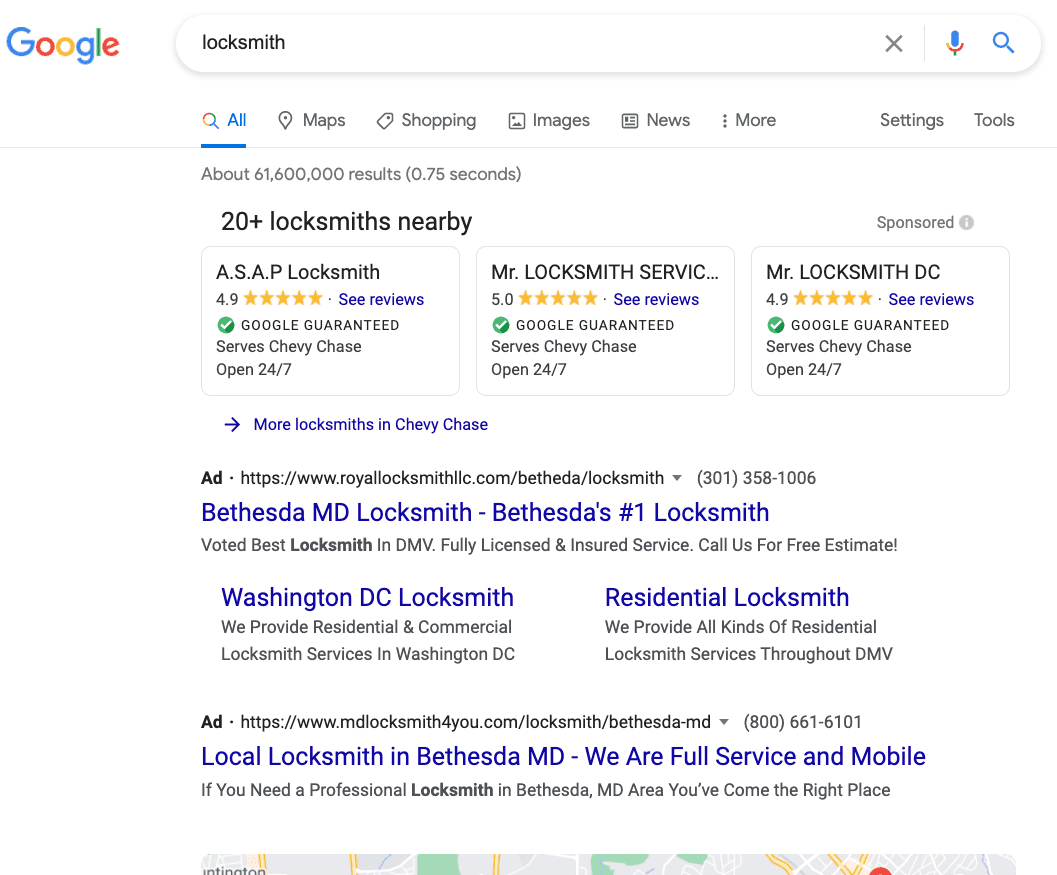
Task: Open search Settings
Action: click(x=911, y=120)
